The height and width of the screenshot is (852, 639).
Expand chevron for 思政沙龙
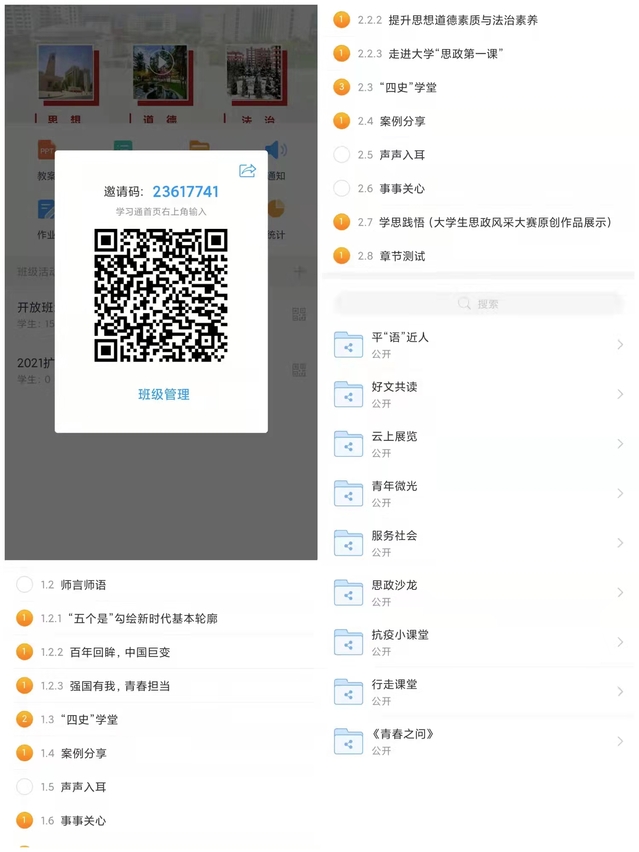tap(620, 592)
